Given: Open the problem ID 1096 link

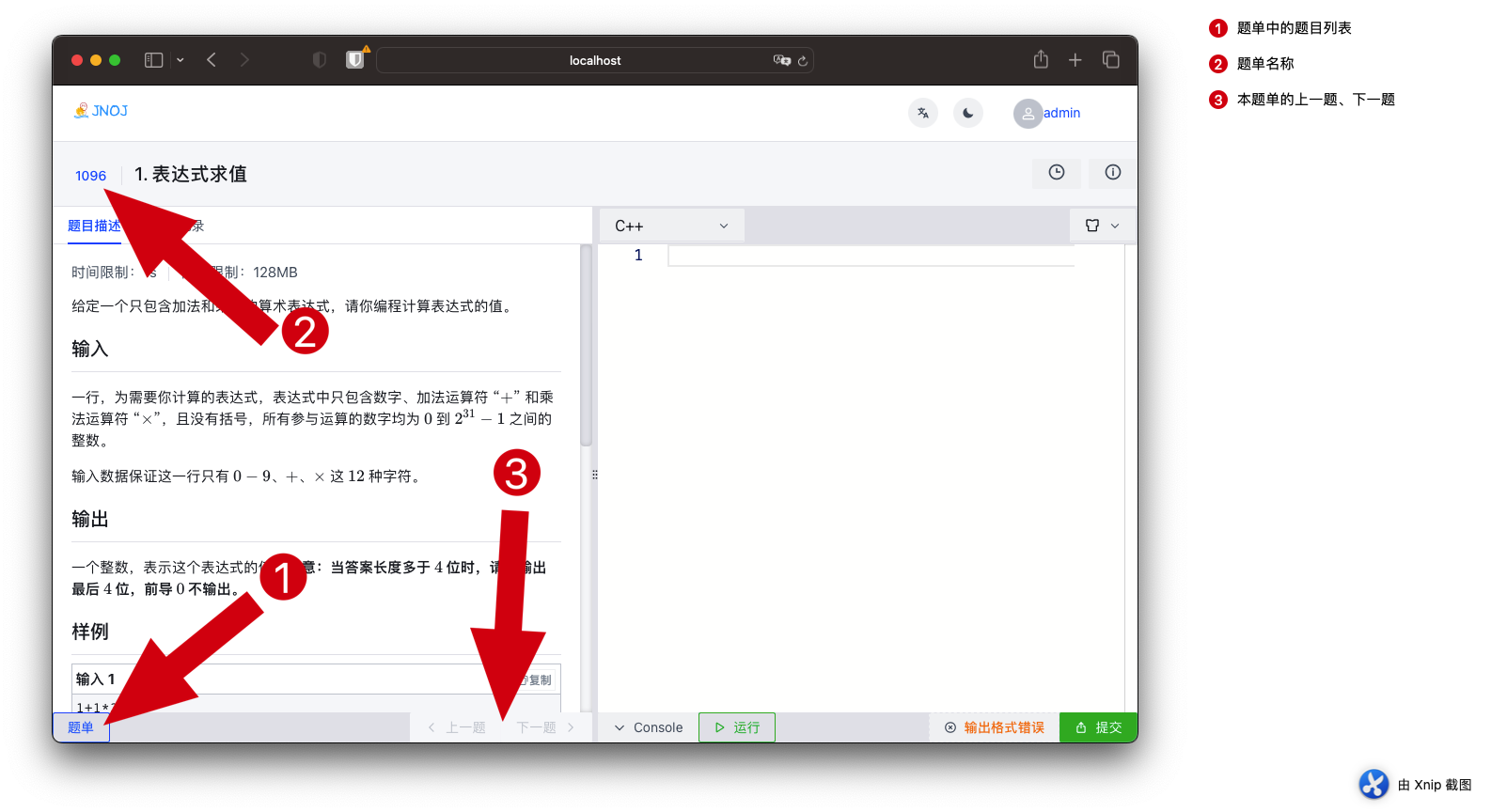Looking at the screenshot, I should pos(91,176).
